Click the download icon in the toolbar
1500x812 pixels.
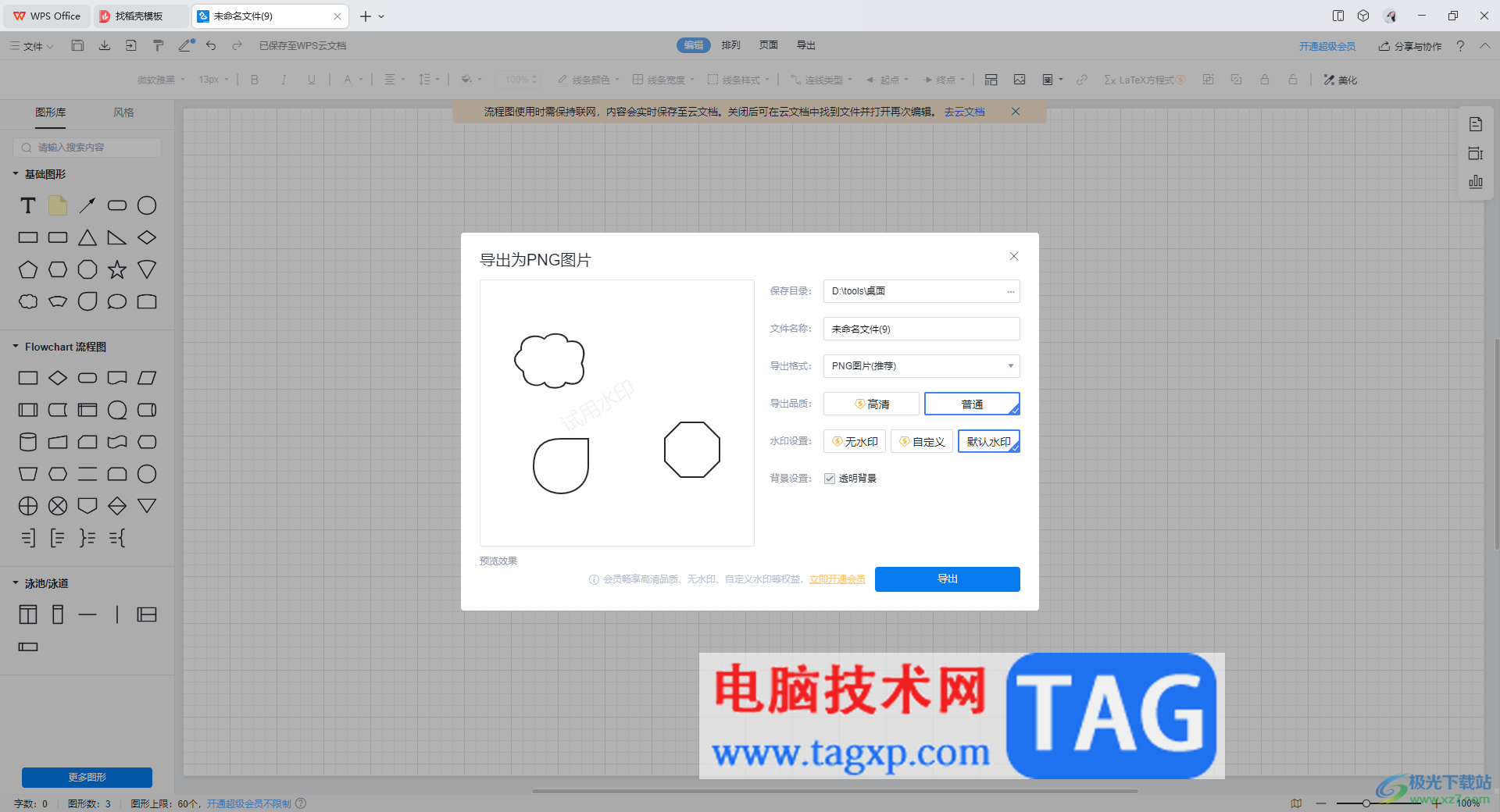(x=105, y=45)
